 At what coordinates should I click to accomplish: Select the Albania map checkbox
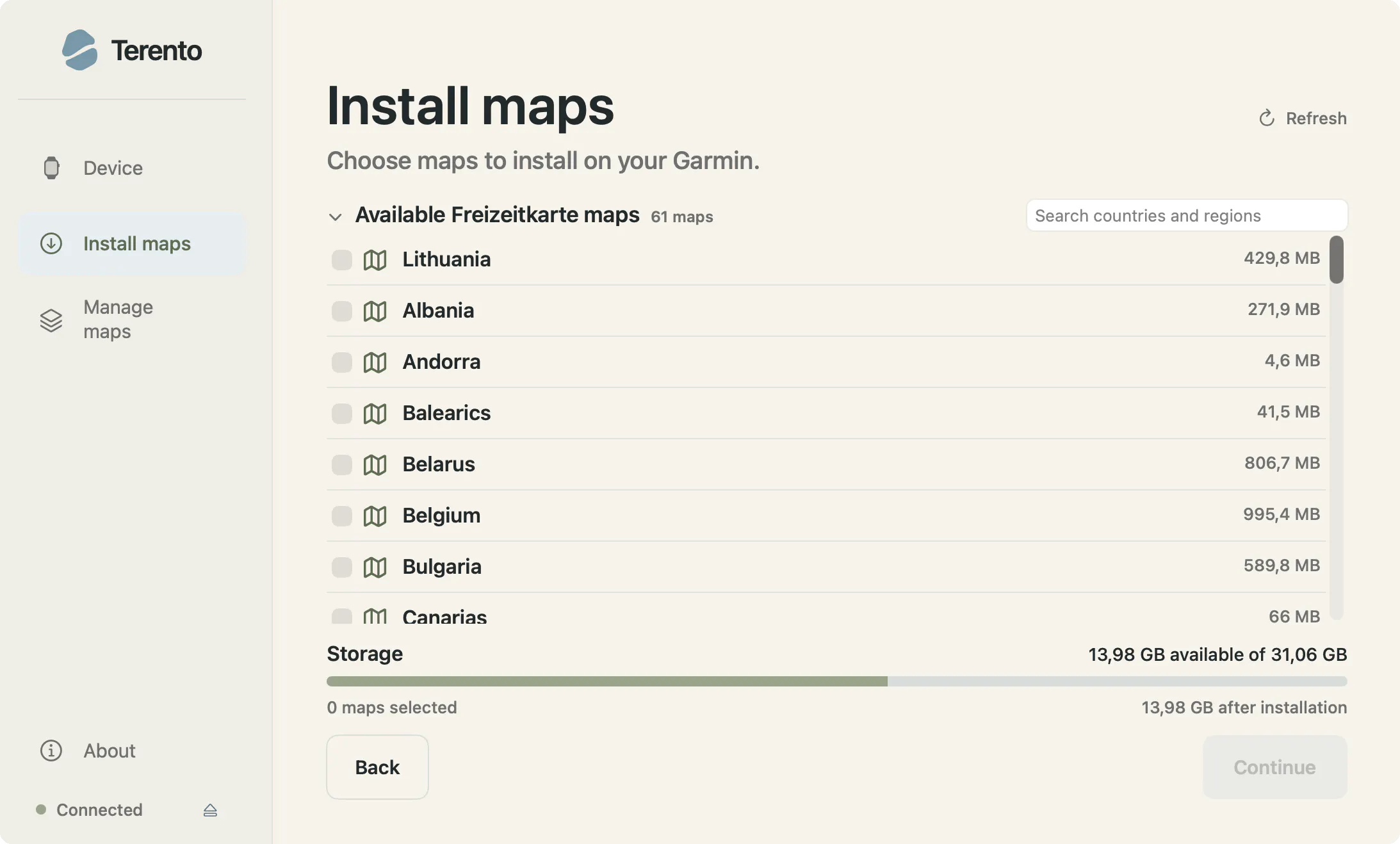pos(342,311)
